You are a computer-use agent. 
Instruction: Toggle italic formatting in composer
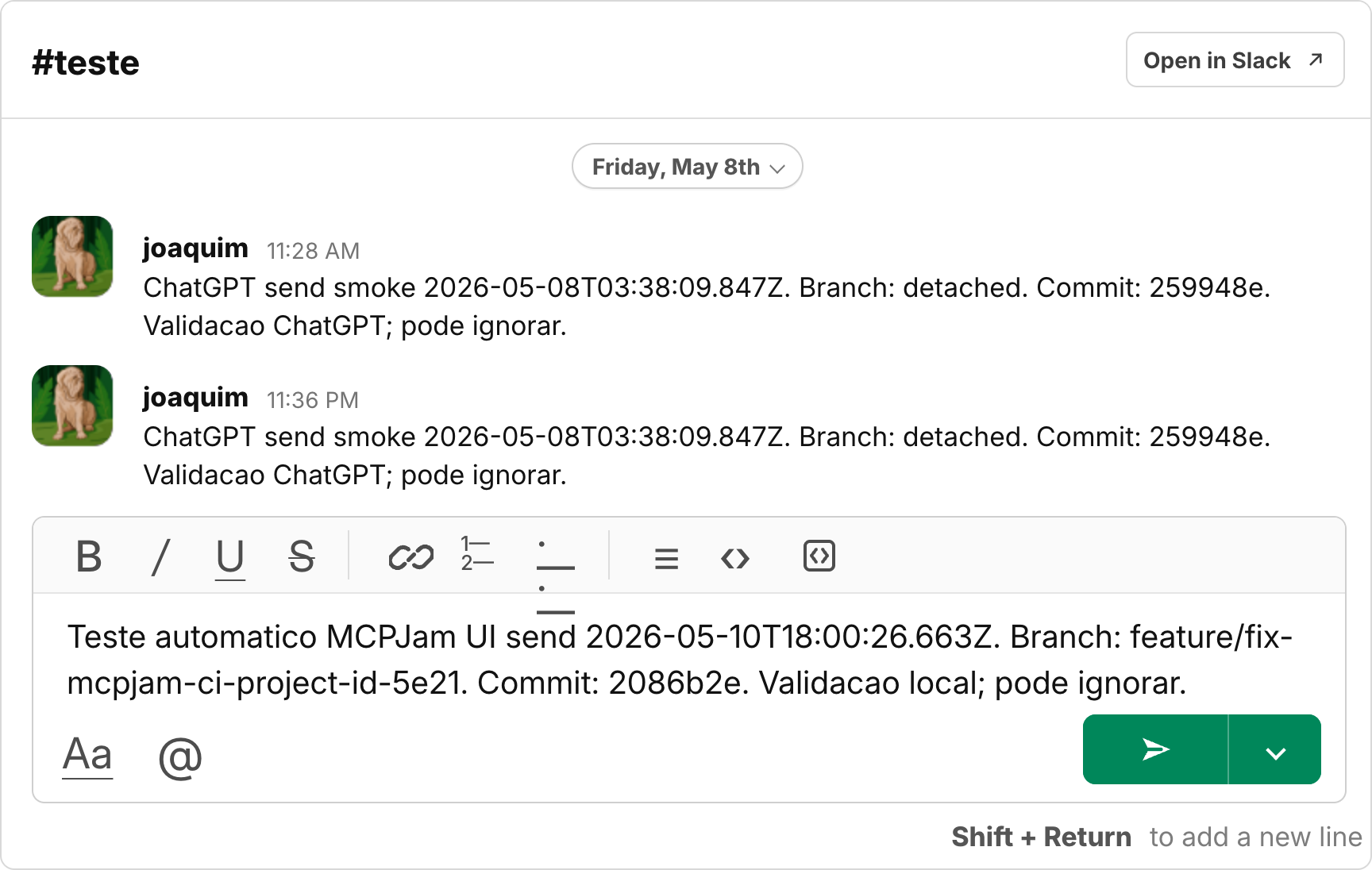click(x=160, y=556)
